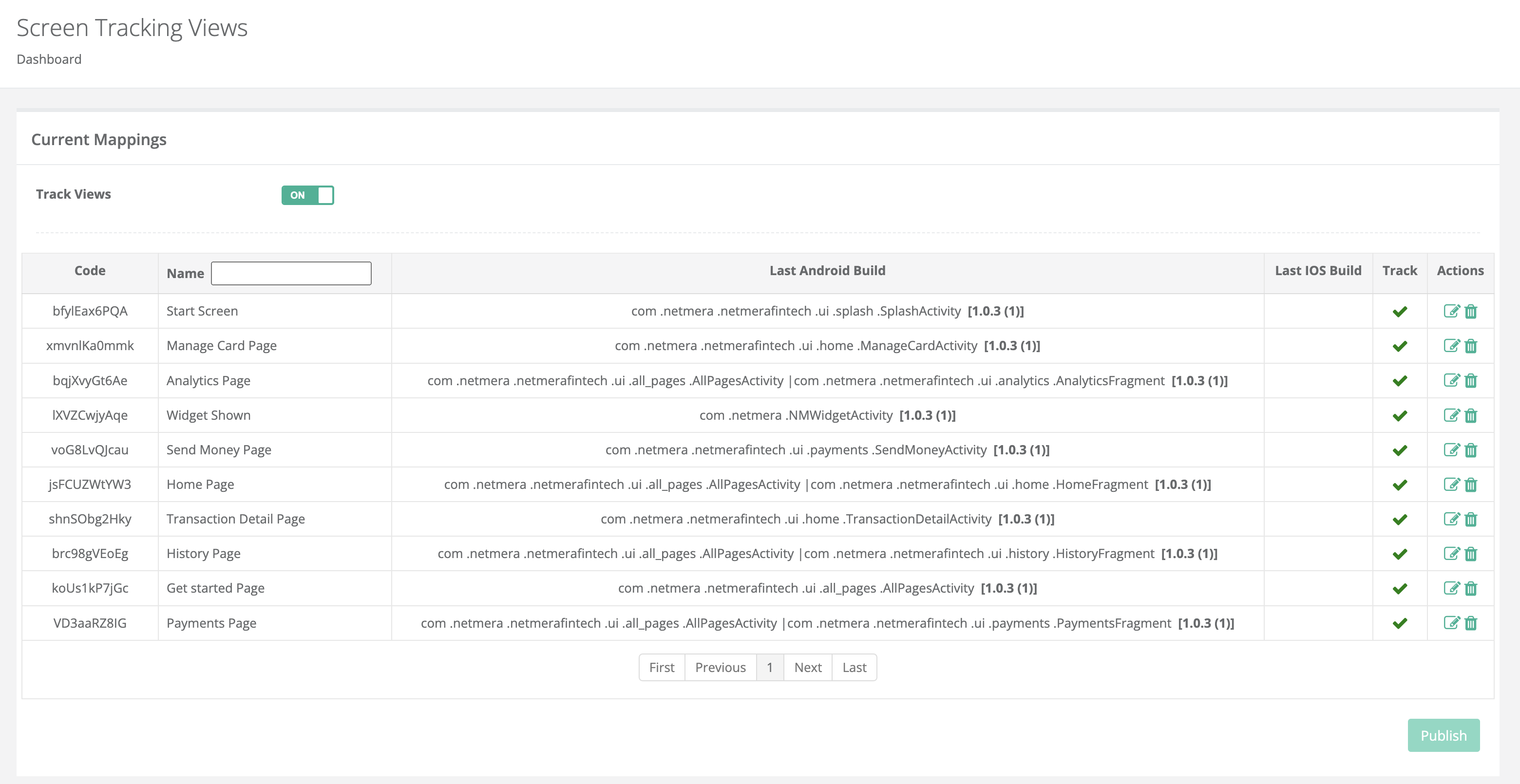Screen dimensions: 1520x784
Task: Delete the Widget Shown mapping
Action: 1470,415
